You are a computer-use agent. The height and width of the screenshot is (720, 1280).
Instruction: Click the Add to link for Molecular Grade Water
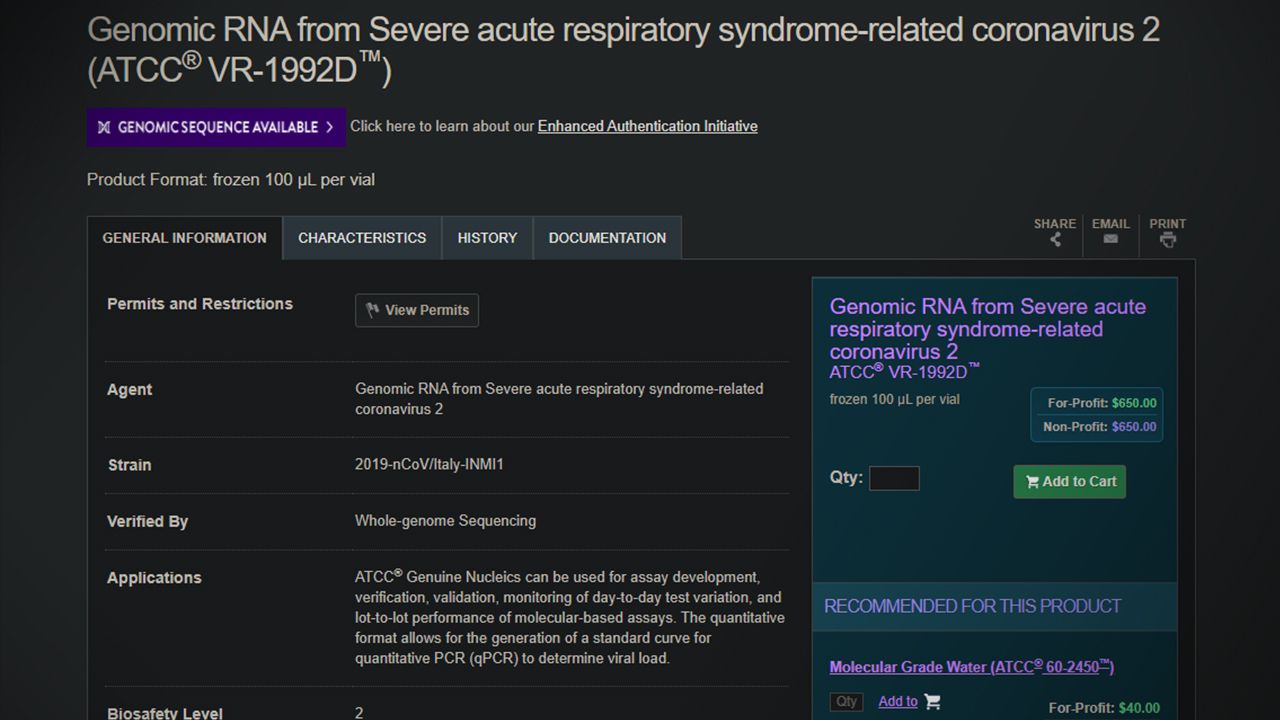898,702
